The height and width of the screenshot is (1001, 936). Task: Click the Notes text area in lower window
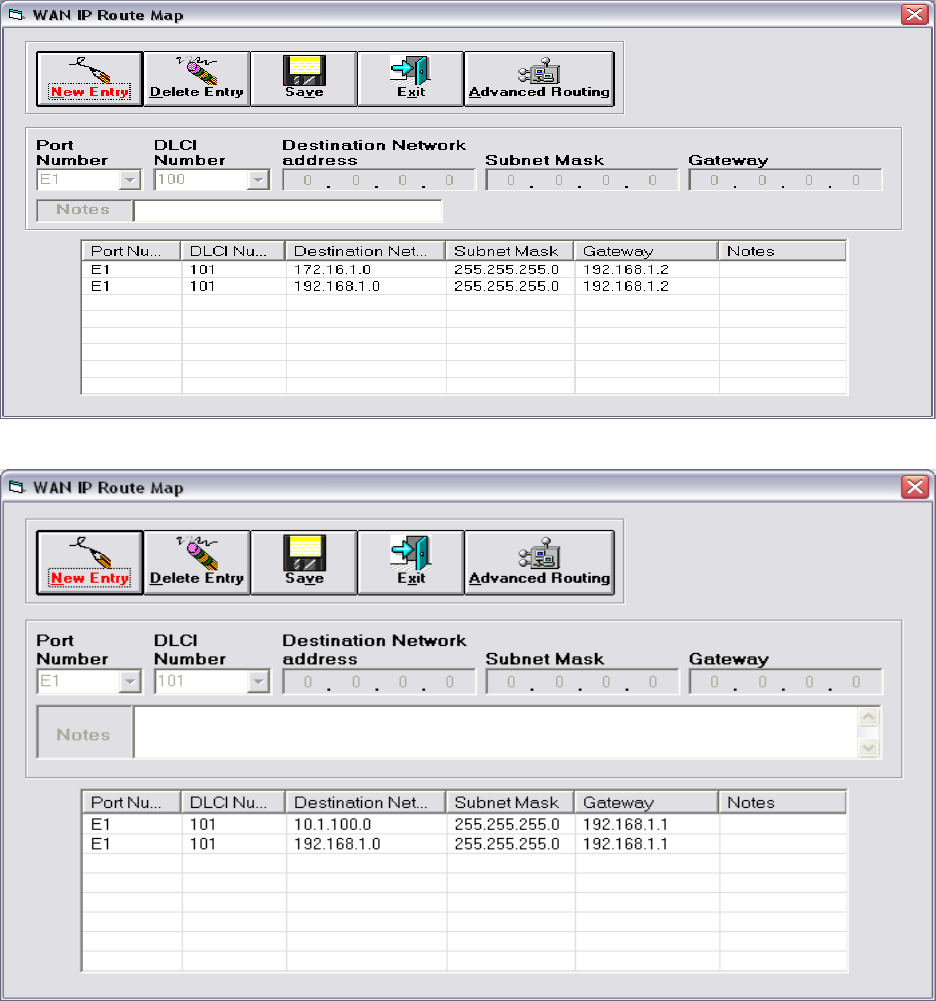tap(495, 732)
